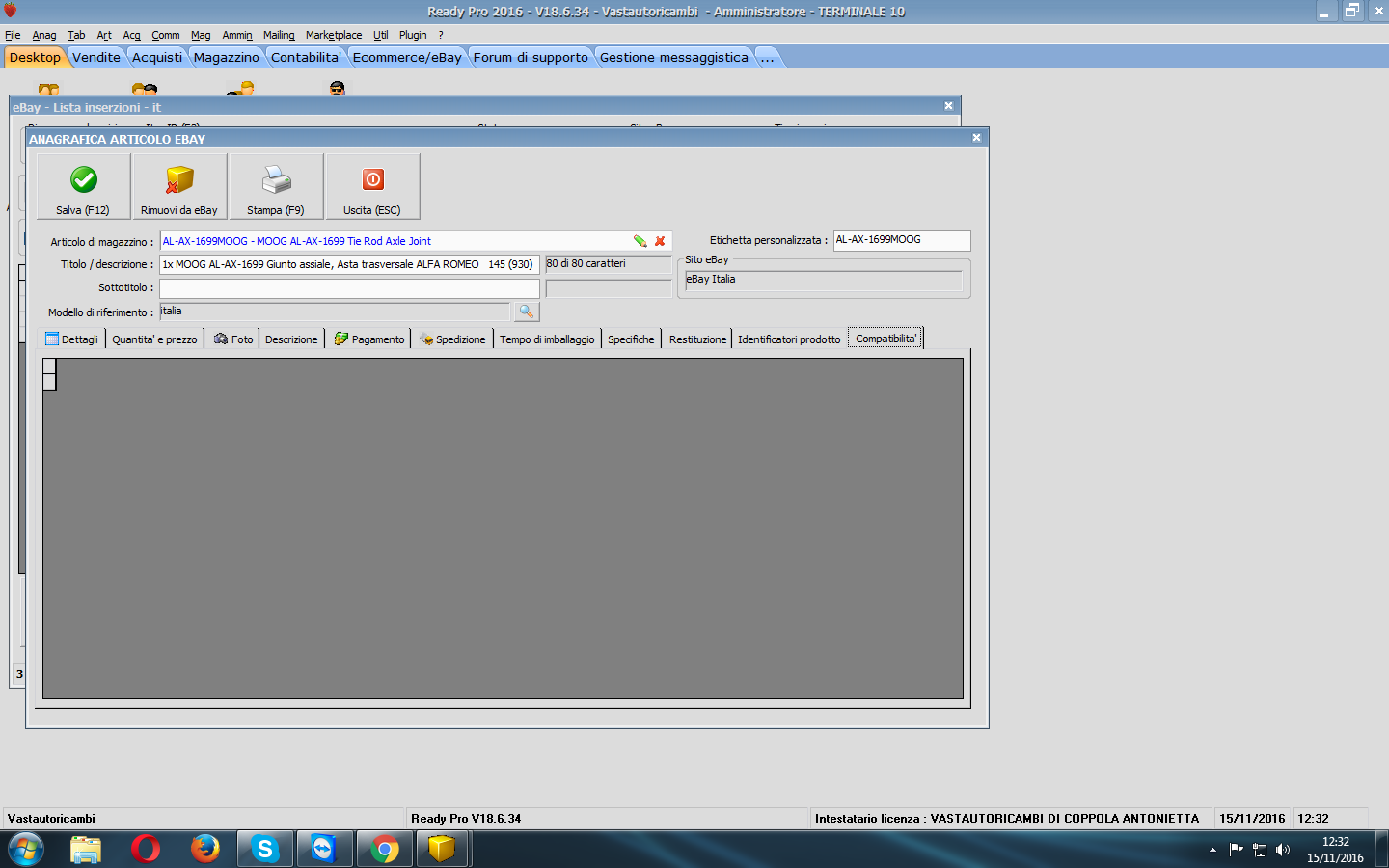Open the Tab menu

point(76,35)
